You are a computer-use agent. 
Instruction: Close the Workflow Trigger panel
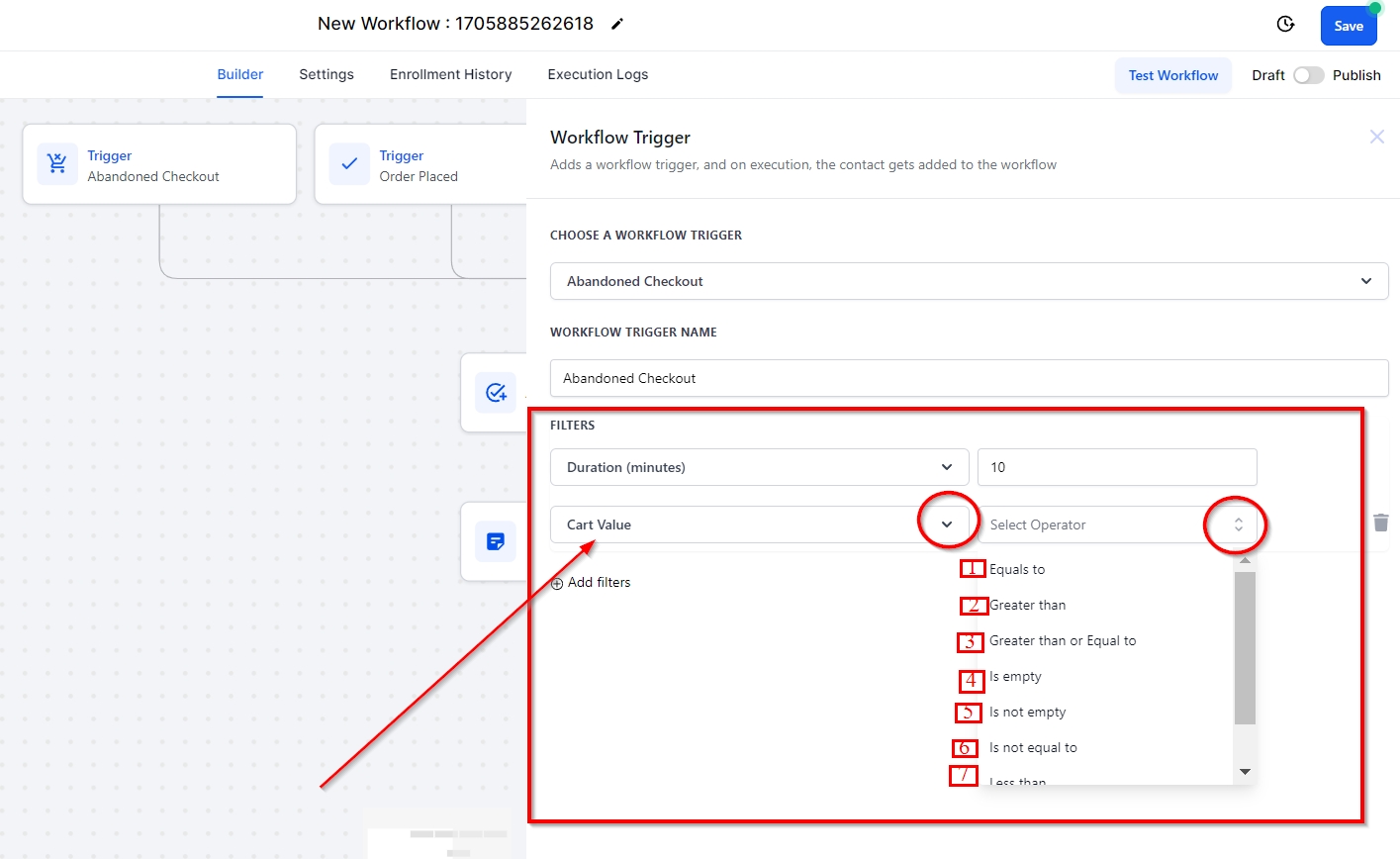pos(1376,137)
